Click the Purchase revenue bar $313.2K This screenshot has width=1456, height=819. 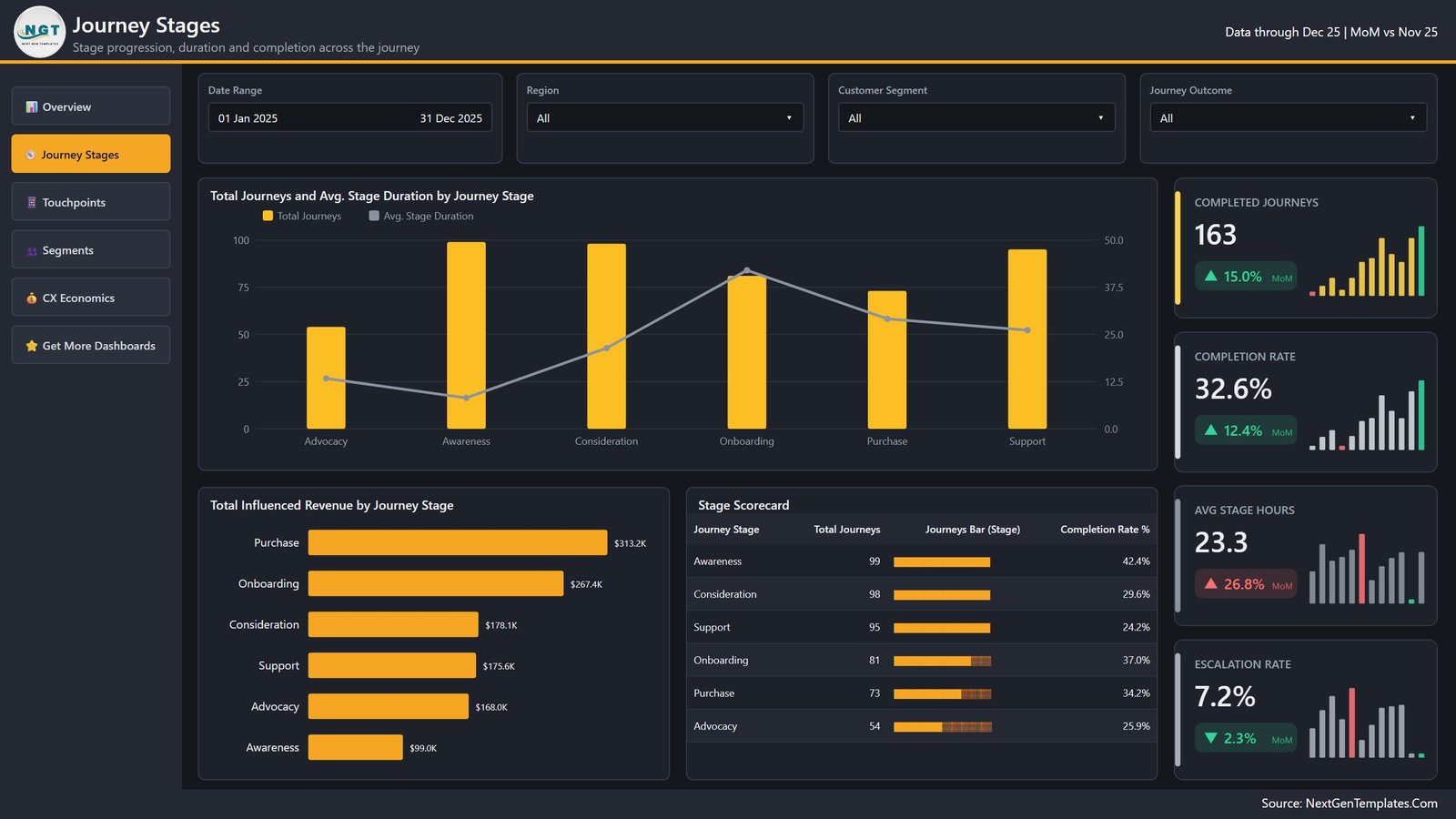(458, 542)
